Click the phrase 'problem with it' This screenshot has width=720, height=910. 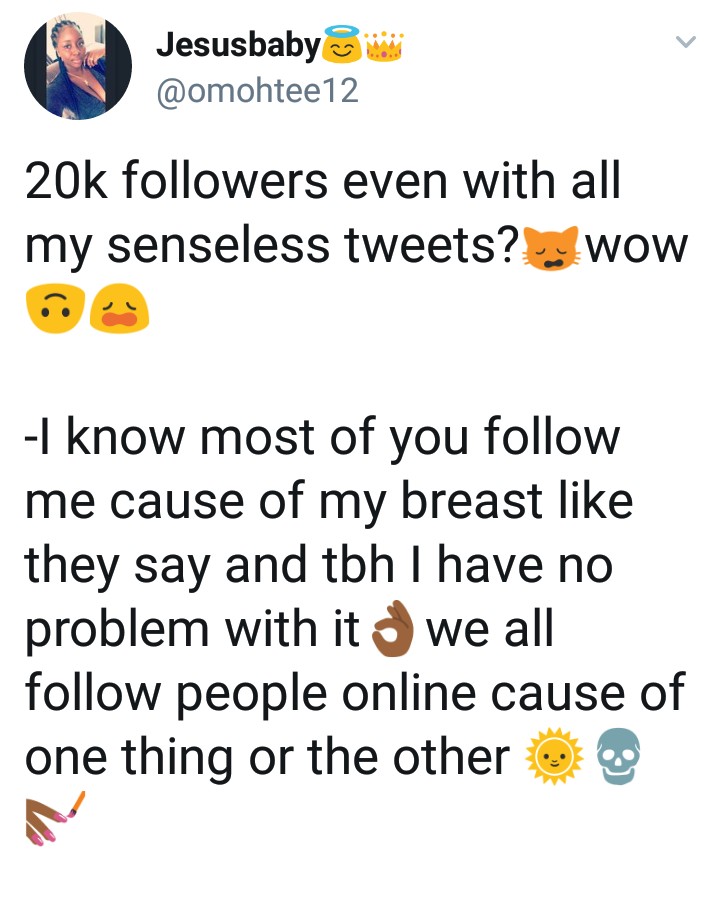pos(192,631)
